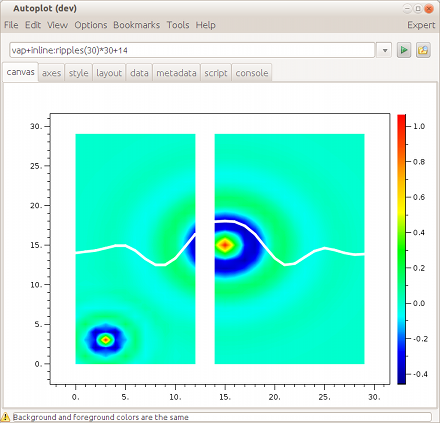Screen dimensions: 440x423
Task: Open the File menu
Action: (11, 25)
